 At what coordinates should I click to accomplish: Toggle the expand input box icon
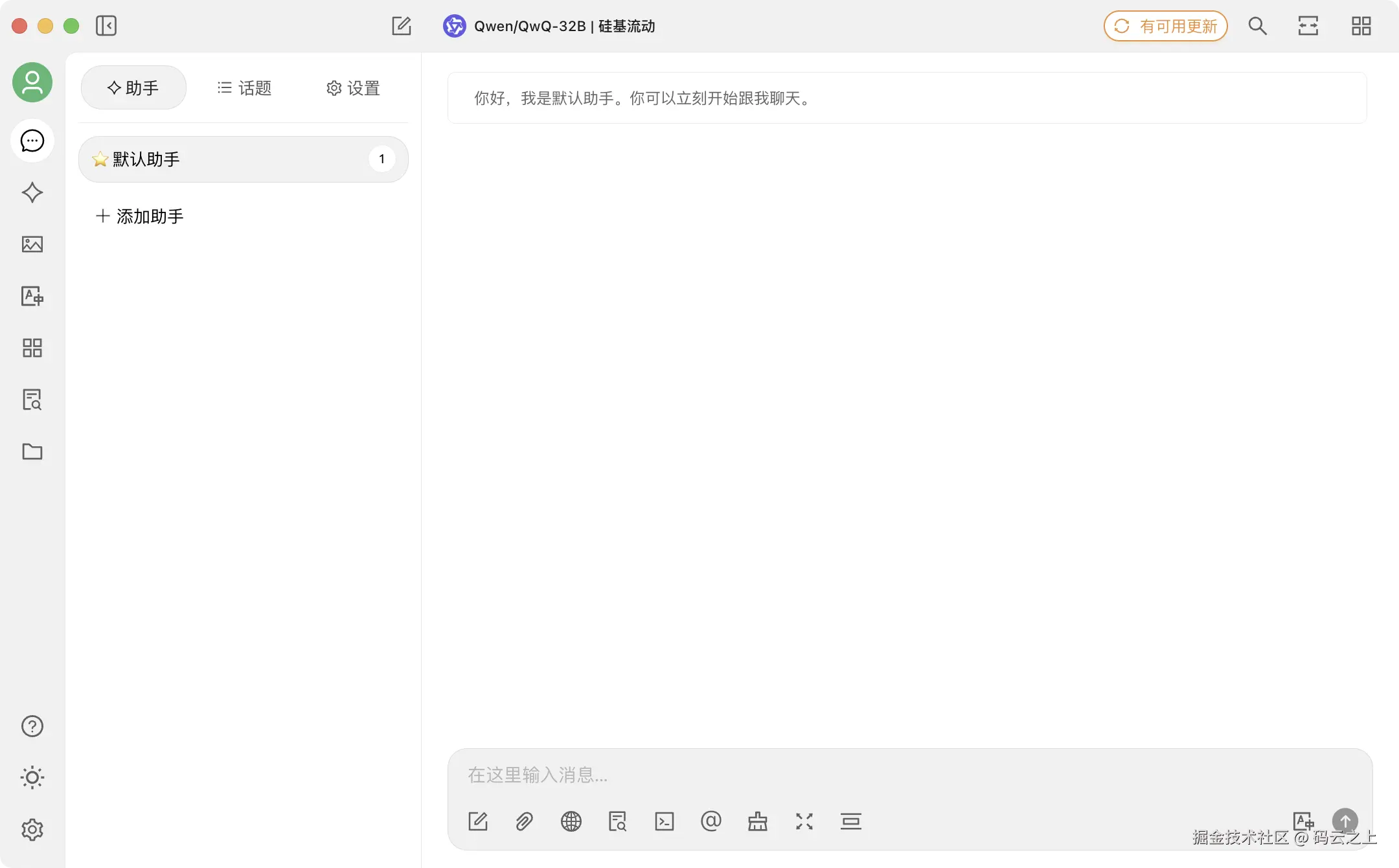[804, 821]
